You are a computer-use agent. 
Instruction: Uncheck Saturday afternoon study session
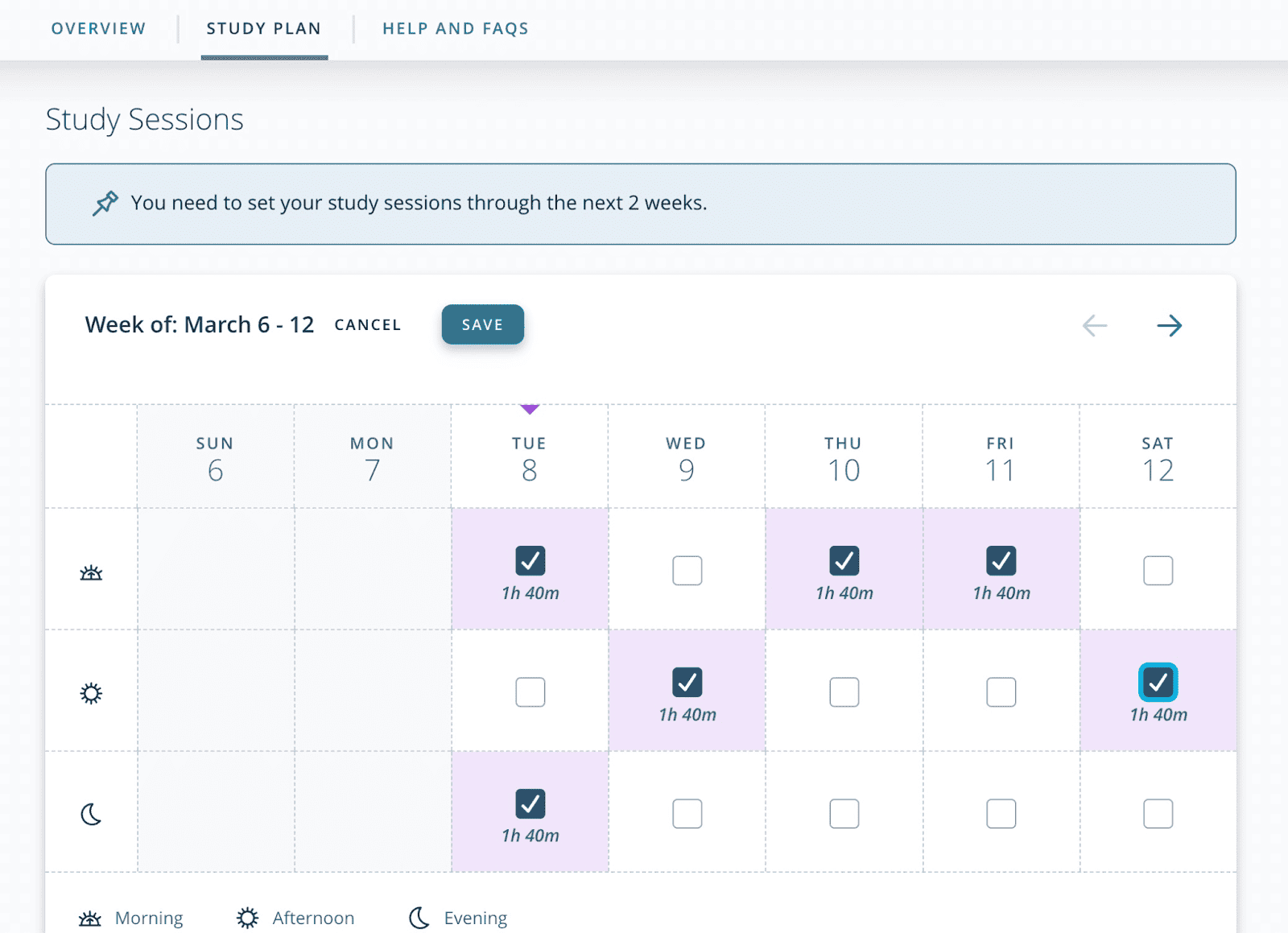pyautogui.click(x=1158, y=682)
